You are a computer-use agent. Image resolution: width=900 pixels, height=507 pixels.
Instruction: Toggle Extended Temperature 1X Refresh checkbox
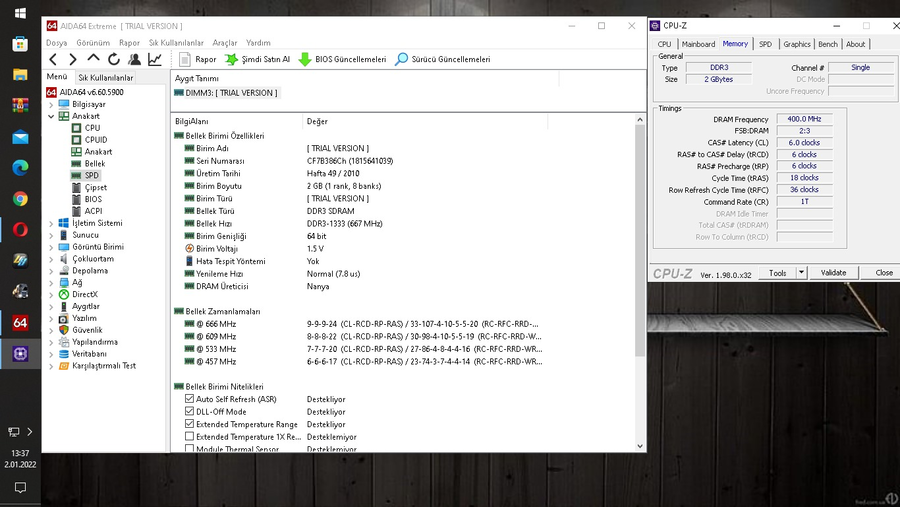(x=189, y=436)
